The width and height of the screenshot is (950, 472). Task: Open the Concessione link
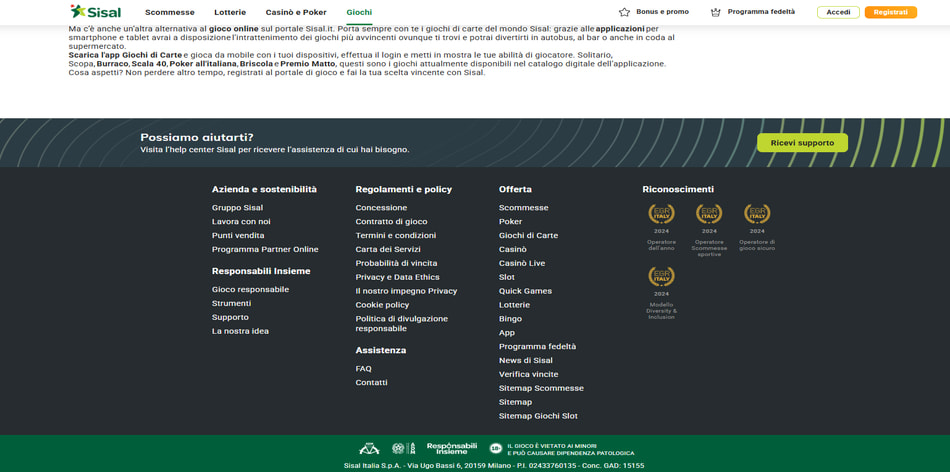(381, 208)
